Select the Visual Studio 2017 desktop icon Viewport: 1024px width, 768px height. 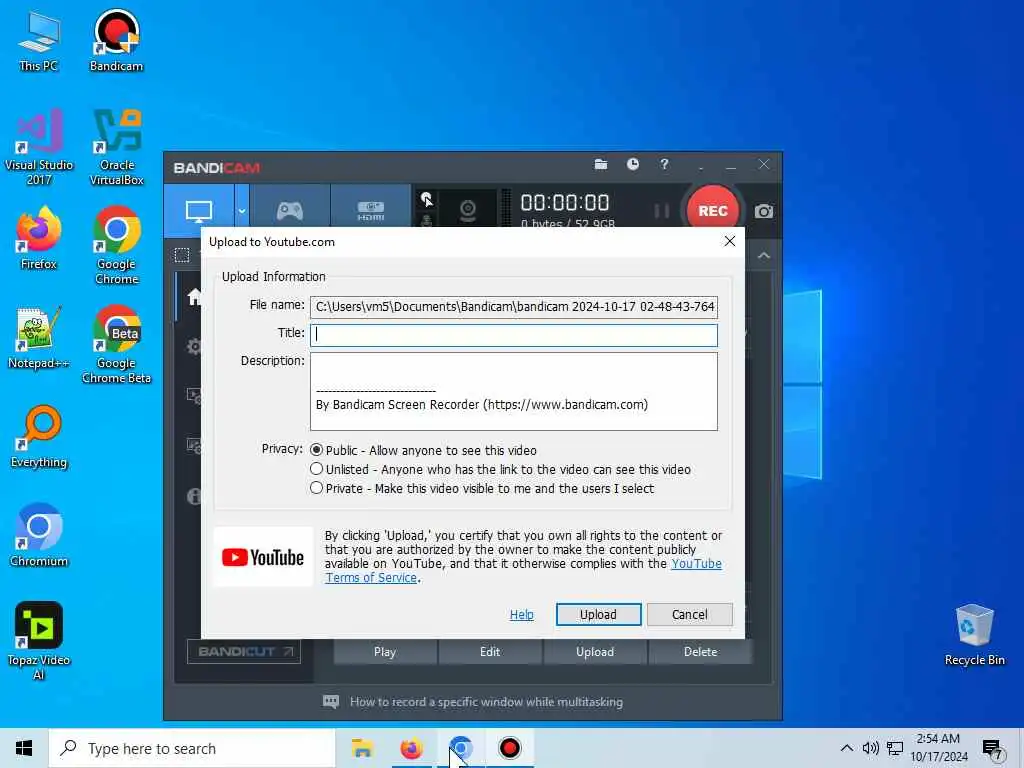click(x=39, y=148)
